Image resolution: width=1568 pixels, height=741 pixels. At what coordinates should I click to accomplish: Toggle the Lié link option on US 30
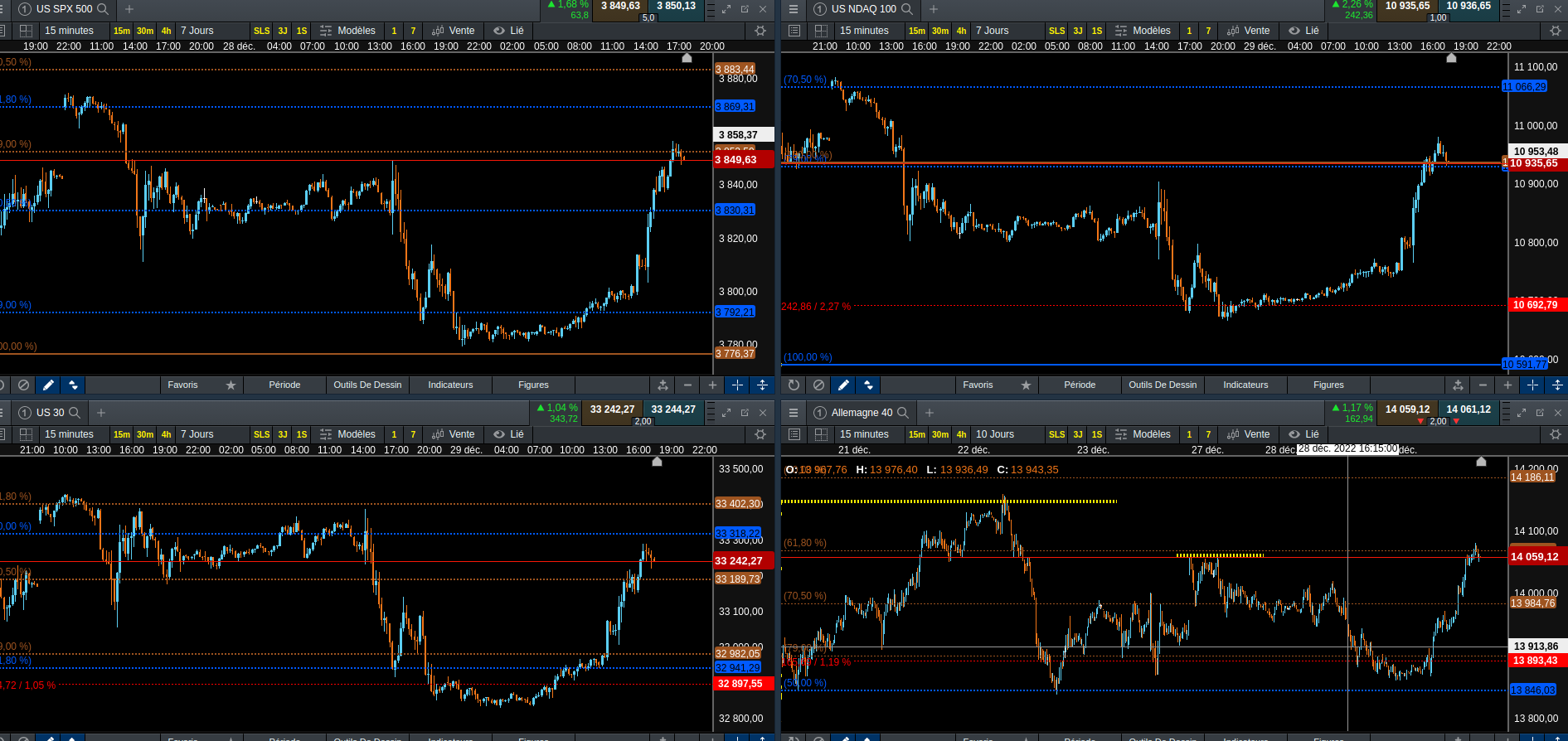click(509, 434)
